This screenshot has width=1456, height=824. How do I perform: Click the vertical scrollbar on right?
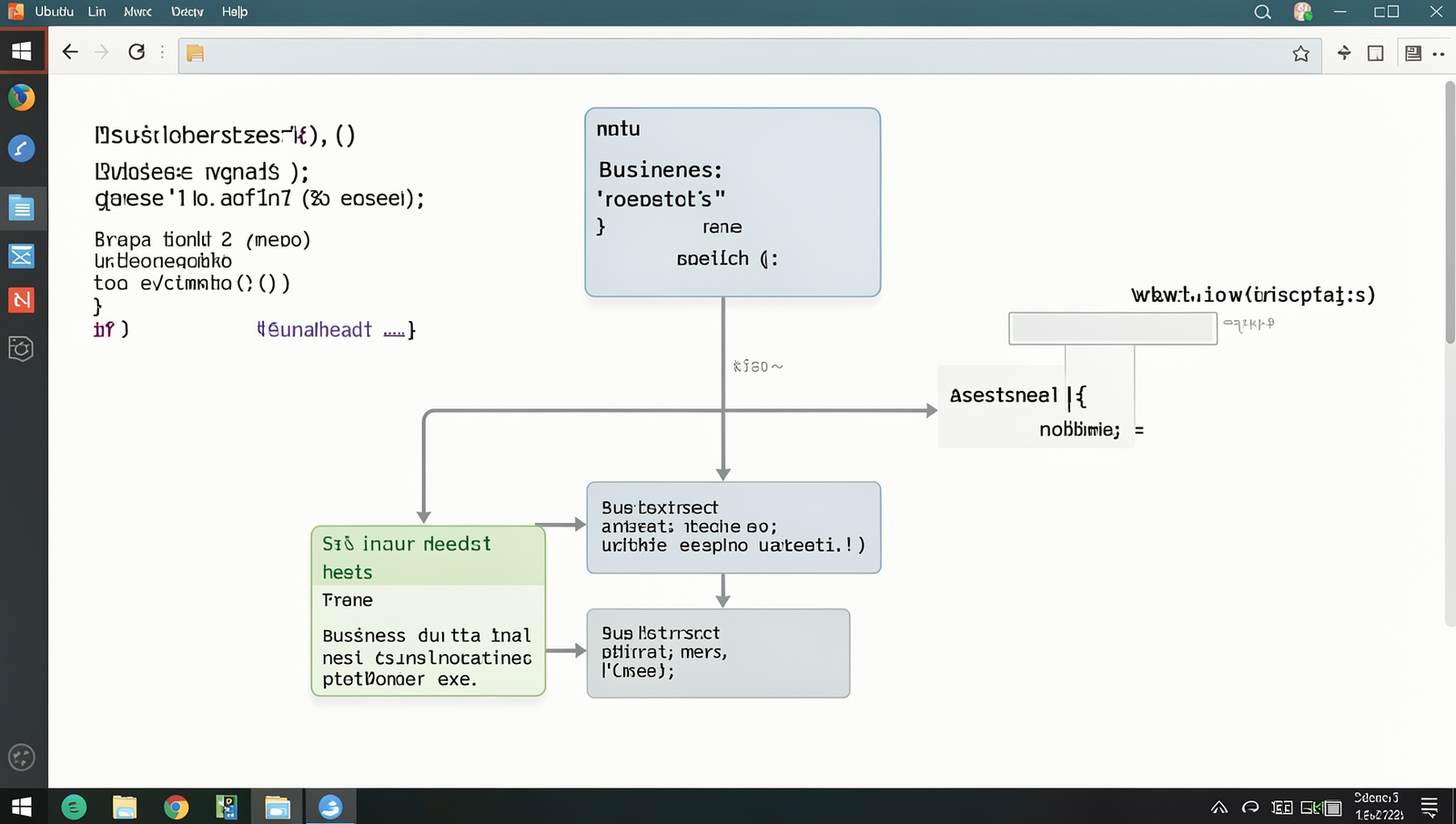tap(1451, 212)
